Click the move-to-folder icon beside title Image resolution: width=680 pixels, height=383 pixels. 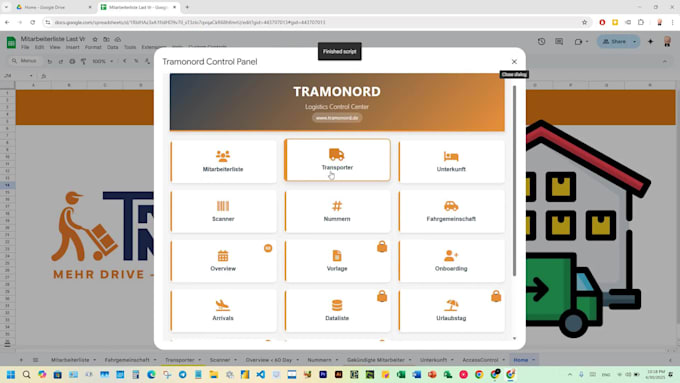coord(106,39)
